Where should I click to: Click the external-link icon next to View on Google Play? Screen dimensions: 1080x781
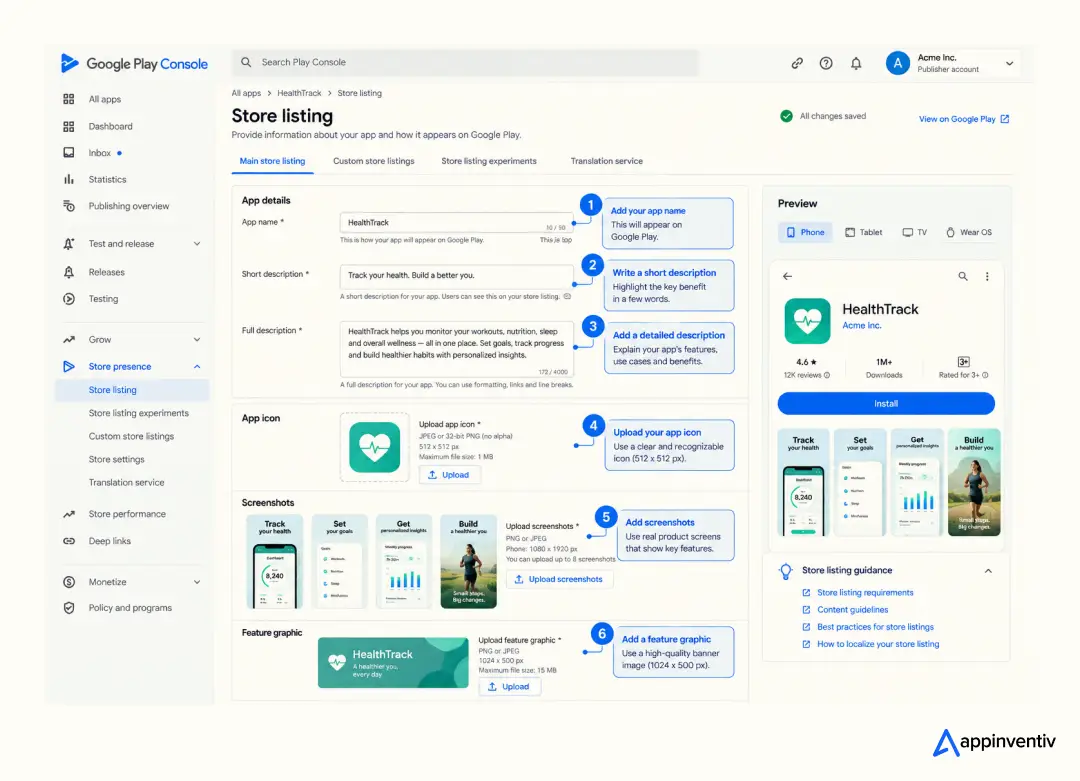point(1005,119)
